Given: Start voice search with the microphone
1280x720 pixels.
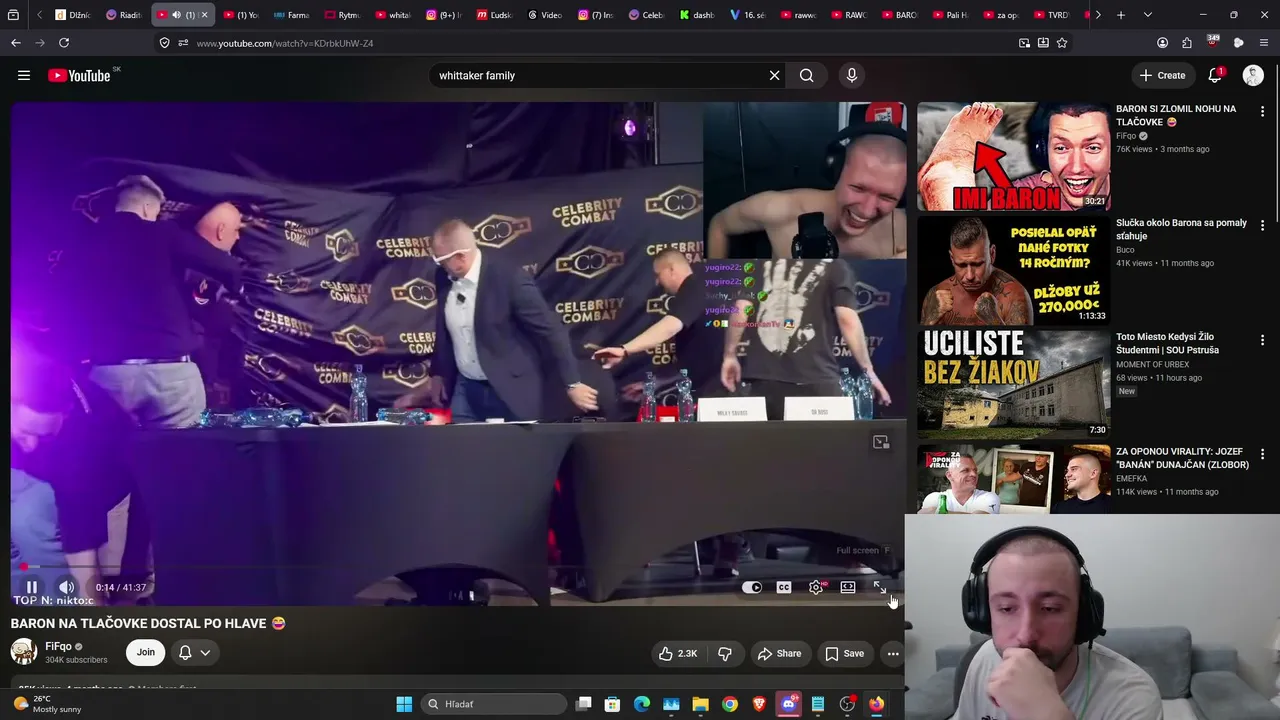Looking at the screenshot, I should point(852,75).
